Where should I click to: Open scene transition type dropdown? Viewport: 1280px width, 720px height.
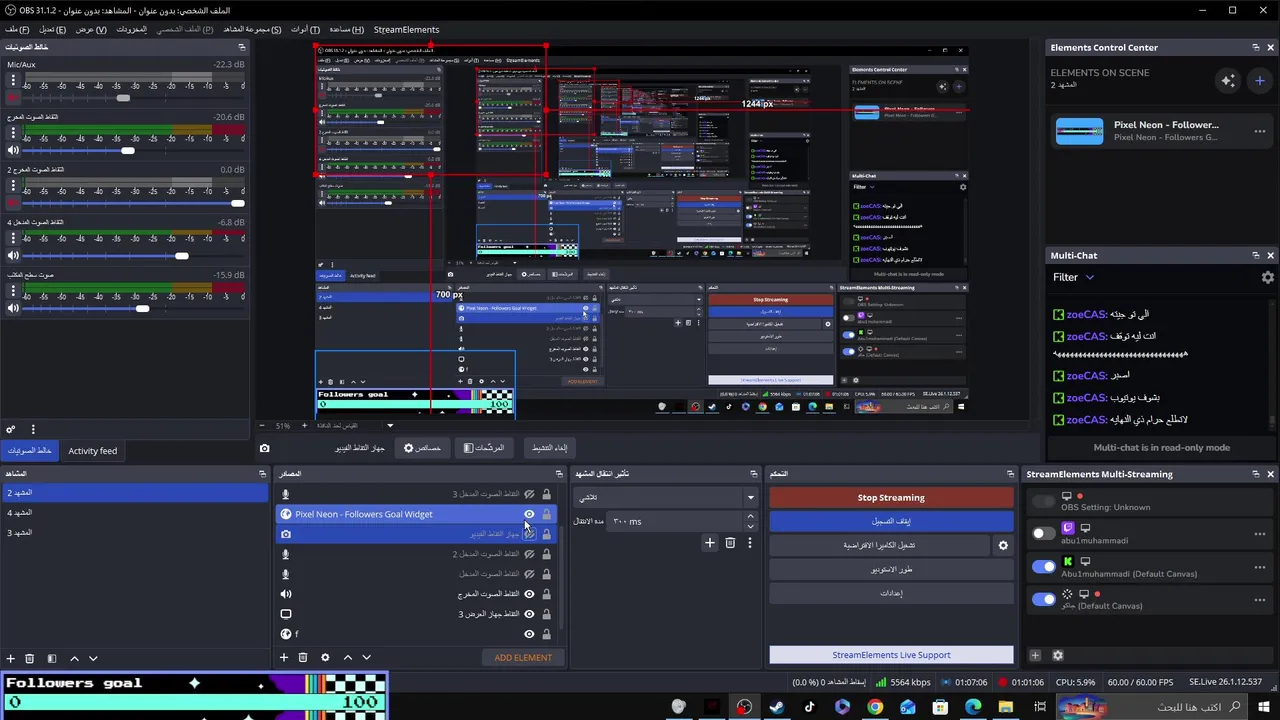tap(666, 497)
